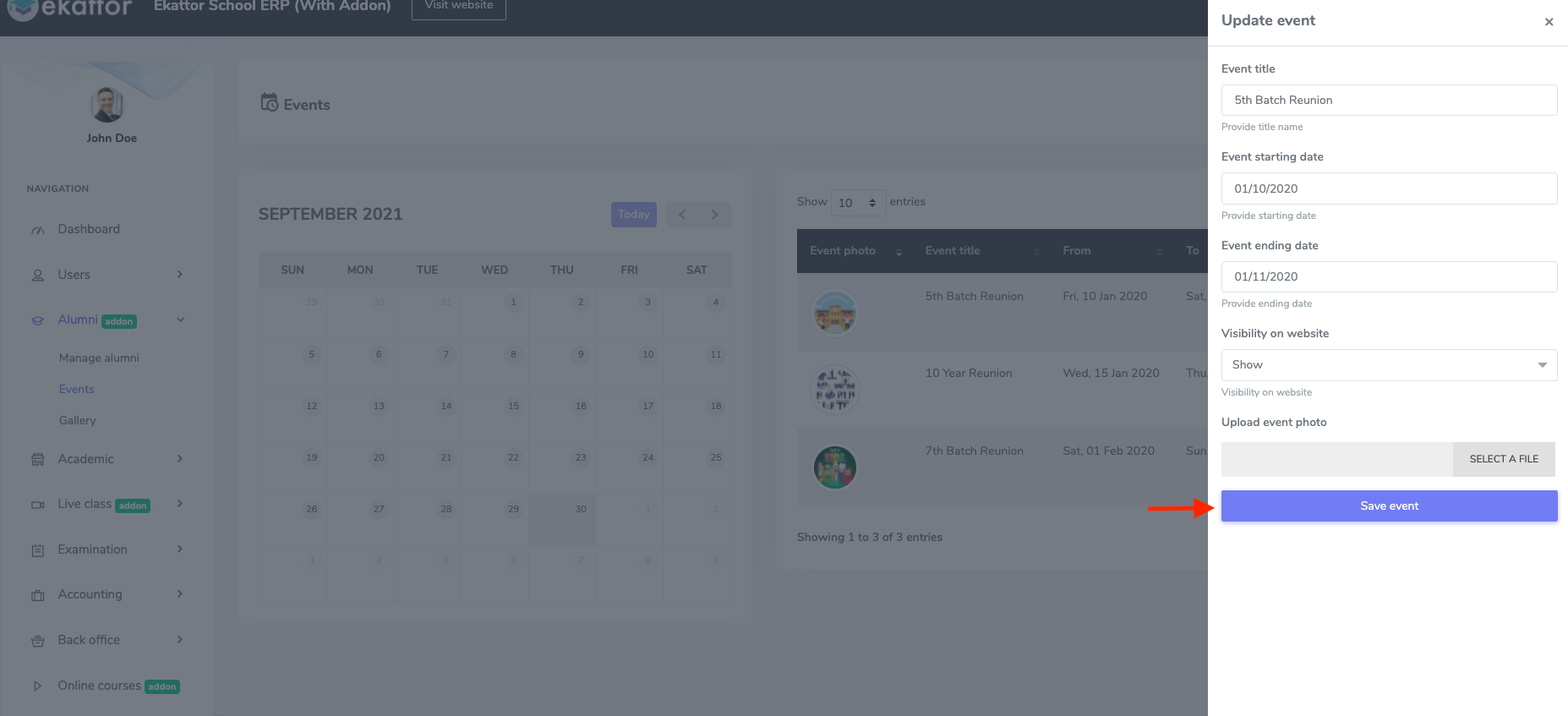Screen dimensions: 1568x716
Task: Close the Update event panel
Action: [1549, 22]
